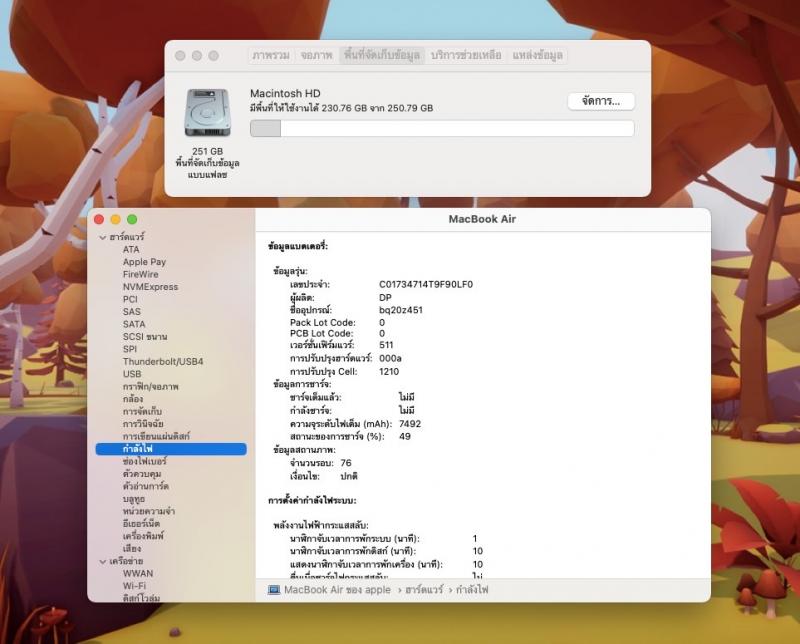Select ตัวอ่านการ์ด in the sidebar

pyautogui.click(x=145, y=486)
